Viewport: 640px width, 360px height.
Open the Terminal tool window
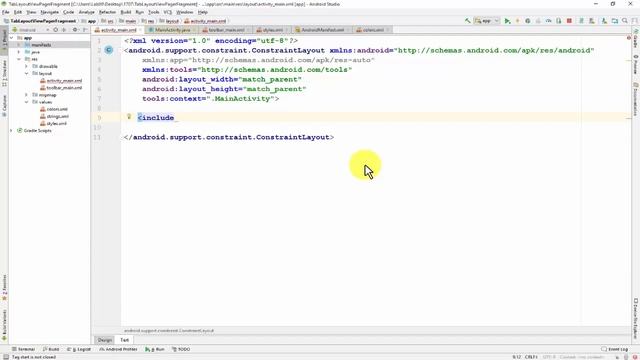click(23, 349)
